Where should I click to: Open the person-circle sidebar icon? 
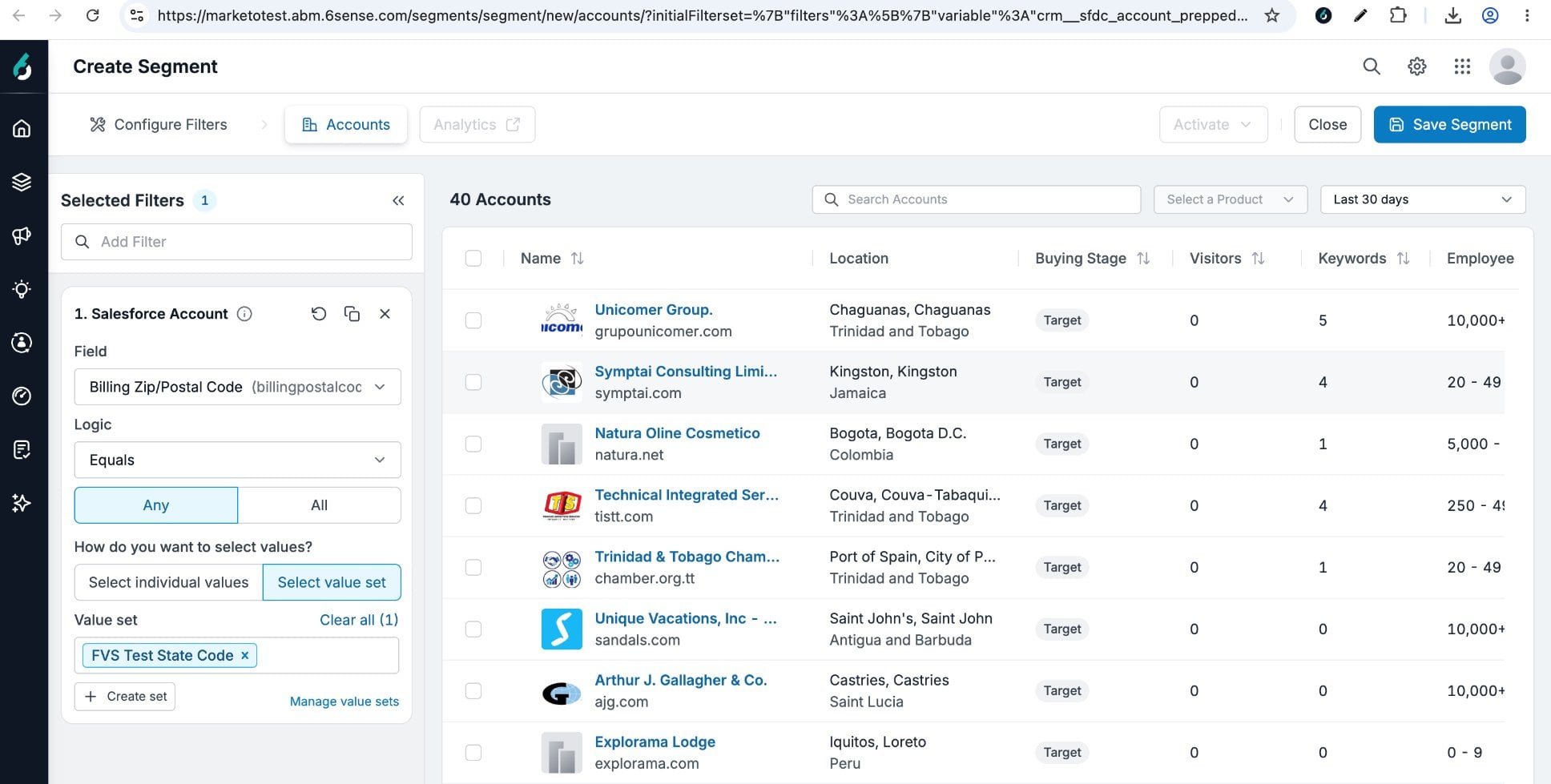(22, 343)
